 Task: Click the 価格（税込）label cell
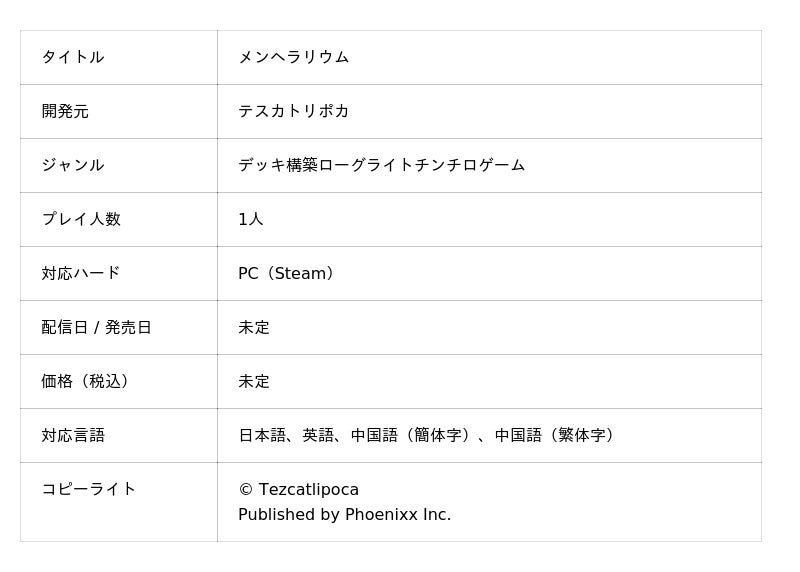point(88,381)
